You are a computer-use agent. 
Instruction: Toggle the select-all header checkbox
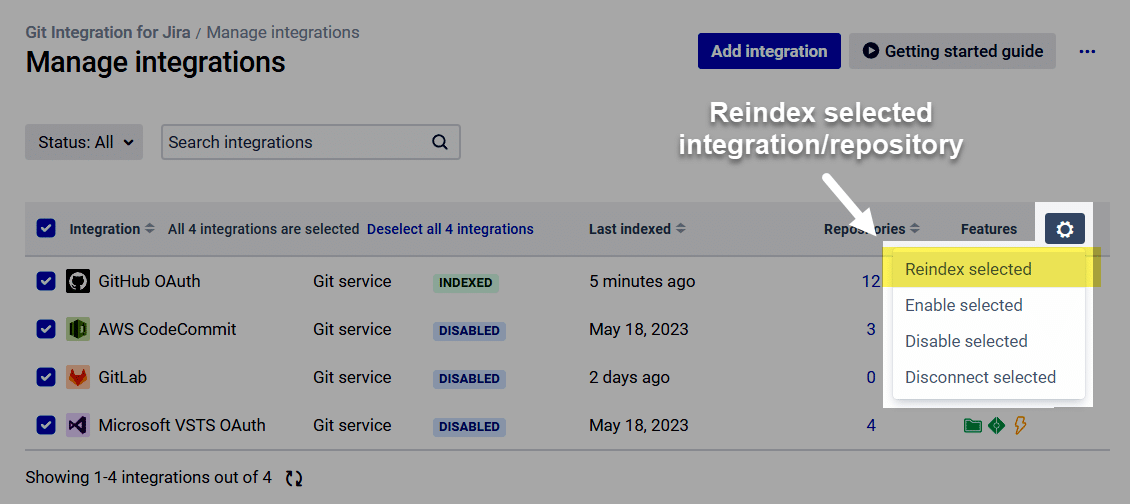[45, 229]
